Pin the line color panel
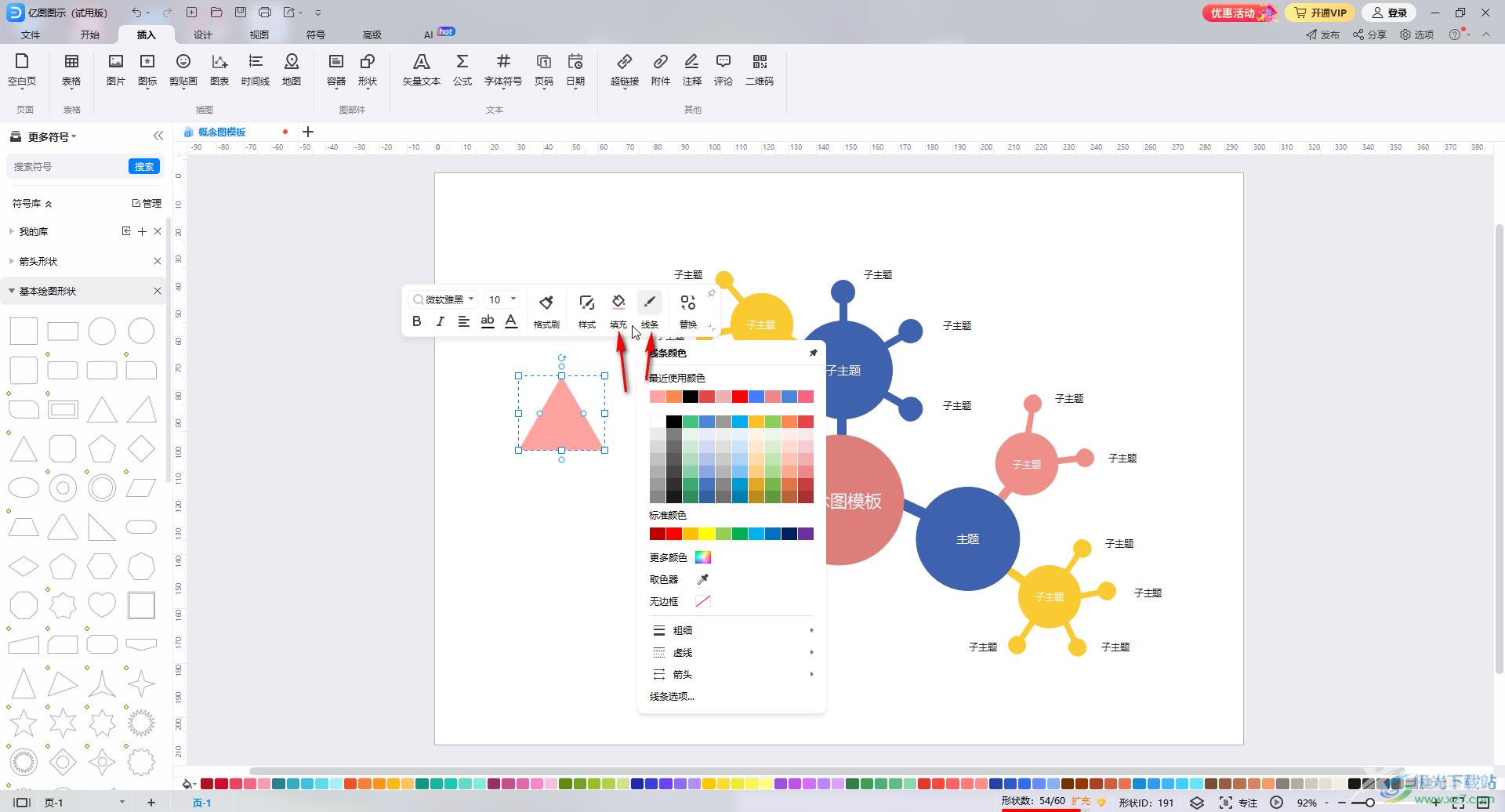1505x812 pixels. [814, 353]
